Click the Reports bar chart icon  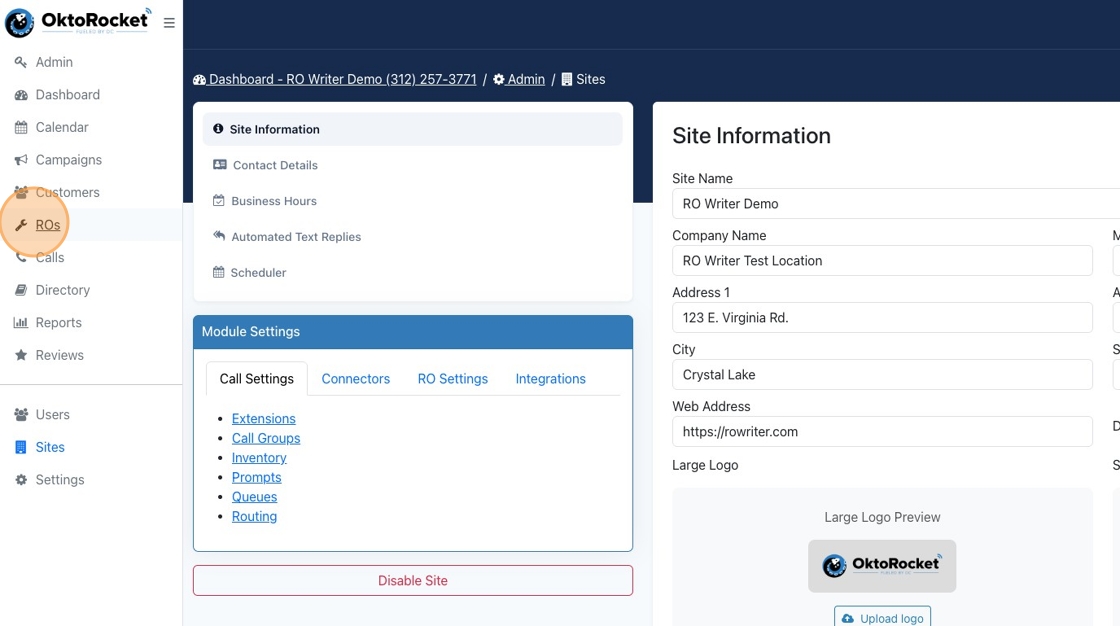pos(21,323)
